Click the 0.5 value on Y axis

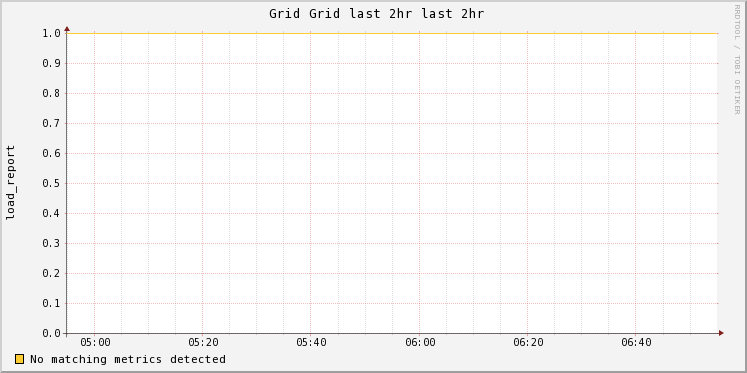point(51,183)
